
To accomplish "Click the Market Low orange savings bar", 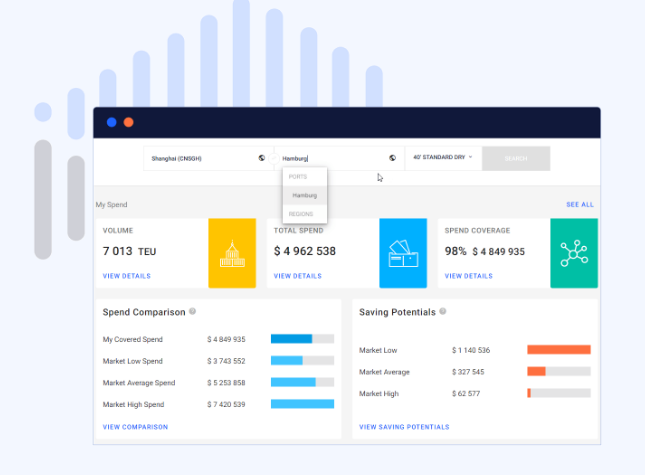I will coord(559,350).
